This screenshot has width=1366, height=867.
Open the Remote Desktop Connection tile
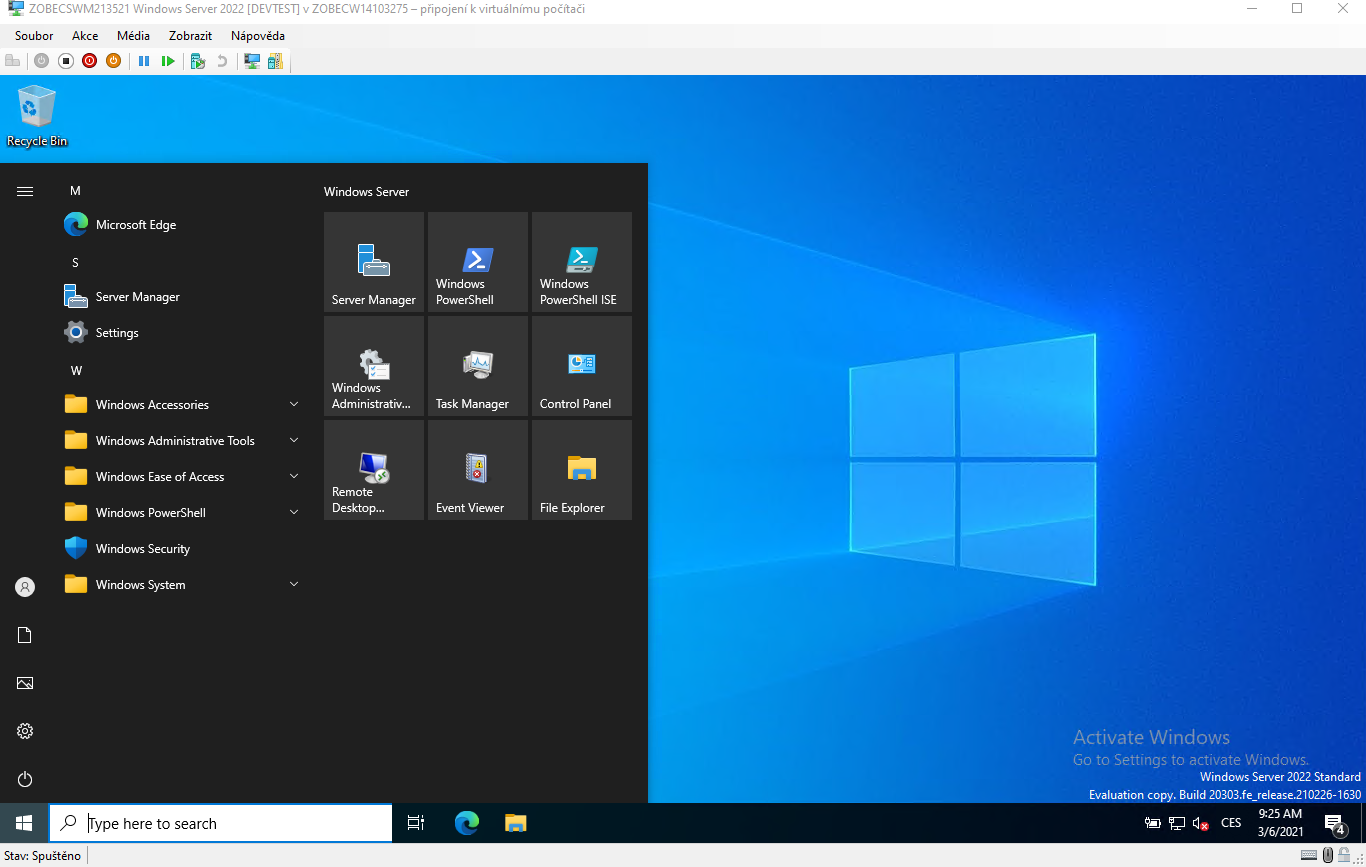pyautogui.click(x=374, y=470)
